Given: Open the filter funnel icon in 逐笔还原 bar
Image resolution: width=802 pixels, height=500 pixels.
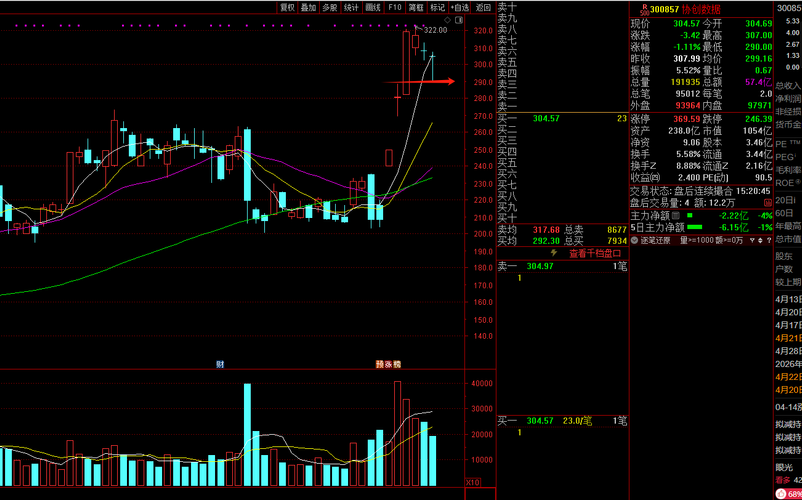Looking at the screenshot, I should [x=752, y=240].
